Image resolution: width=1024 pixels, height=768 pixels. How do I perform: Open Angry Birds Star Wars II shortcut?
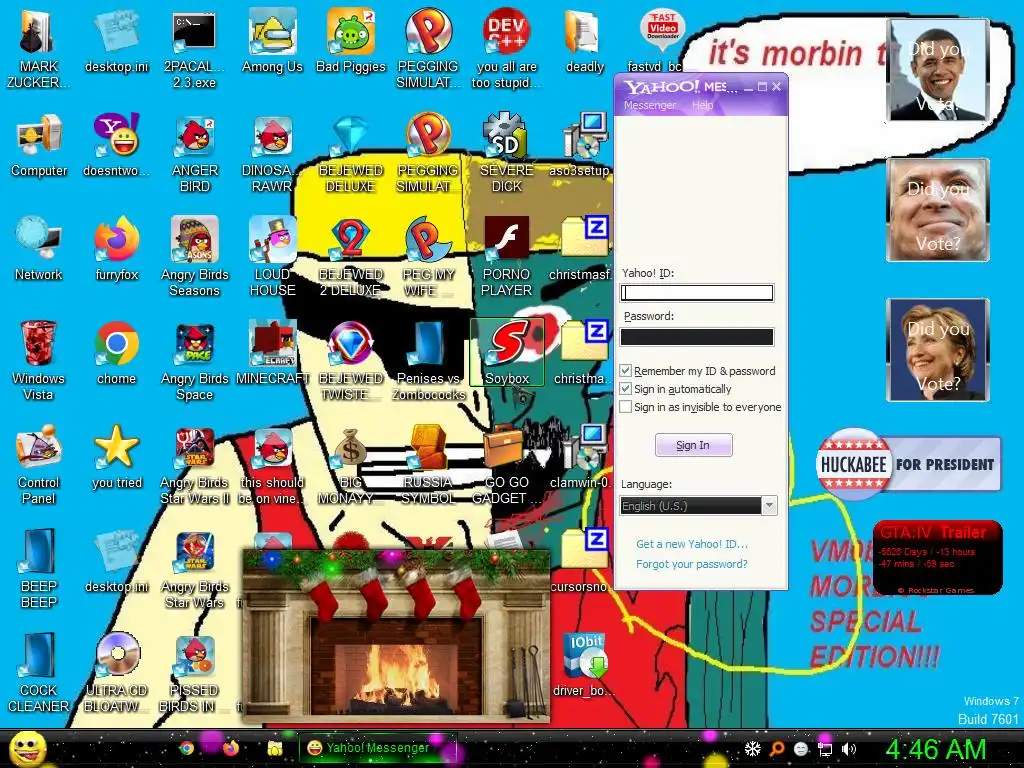coord(195,465)
